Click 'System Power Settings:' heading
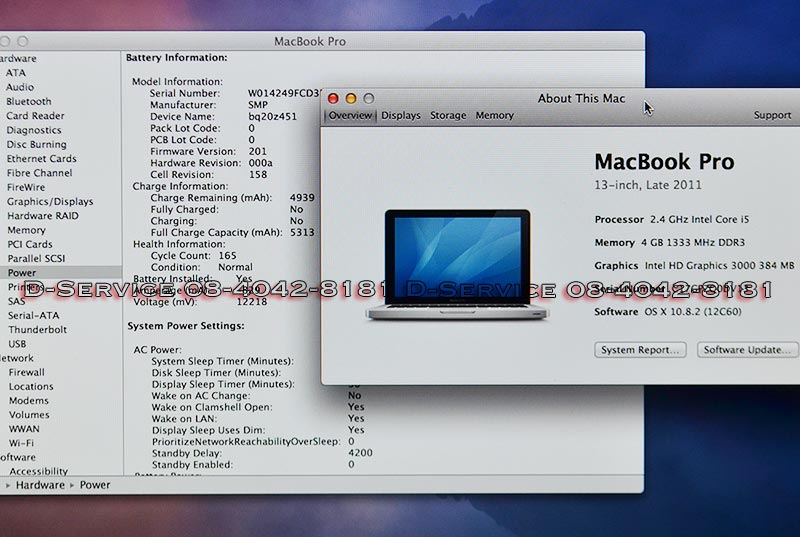The width and height of the screenshot is (800, 537). (x=186, y=326)
